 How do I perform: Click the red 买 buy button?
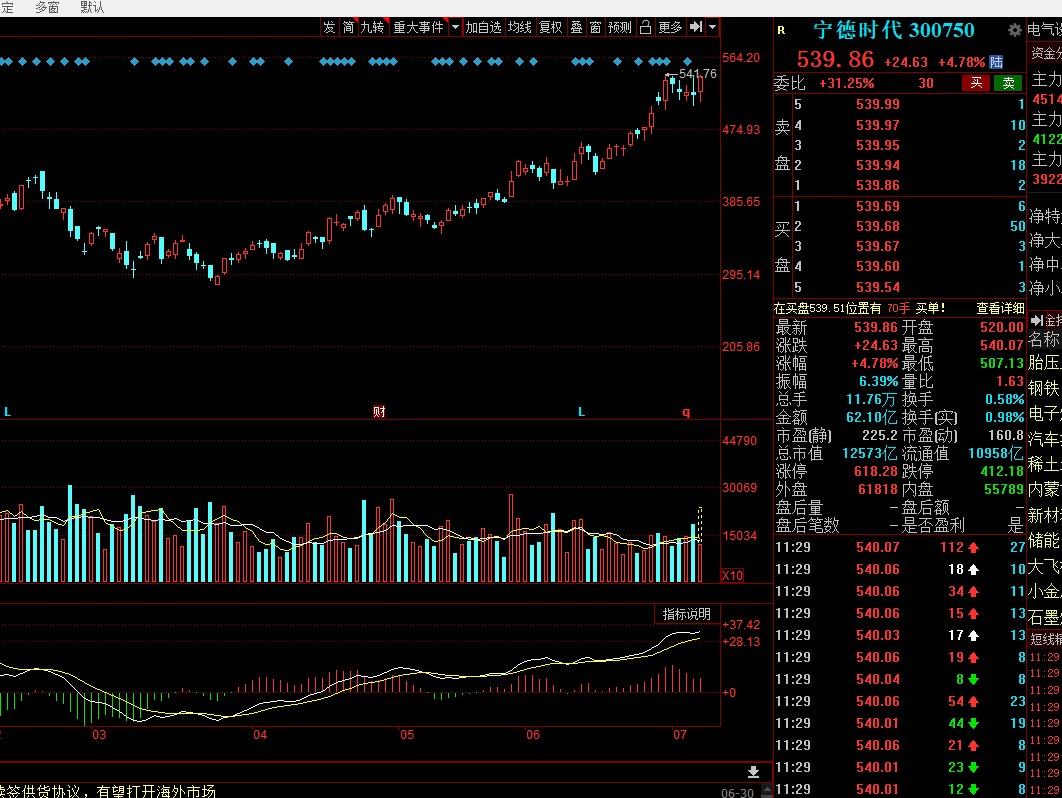pyautogui.click(x=976, y=83)
